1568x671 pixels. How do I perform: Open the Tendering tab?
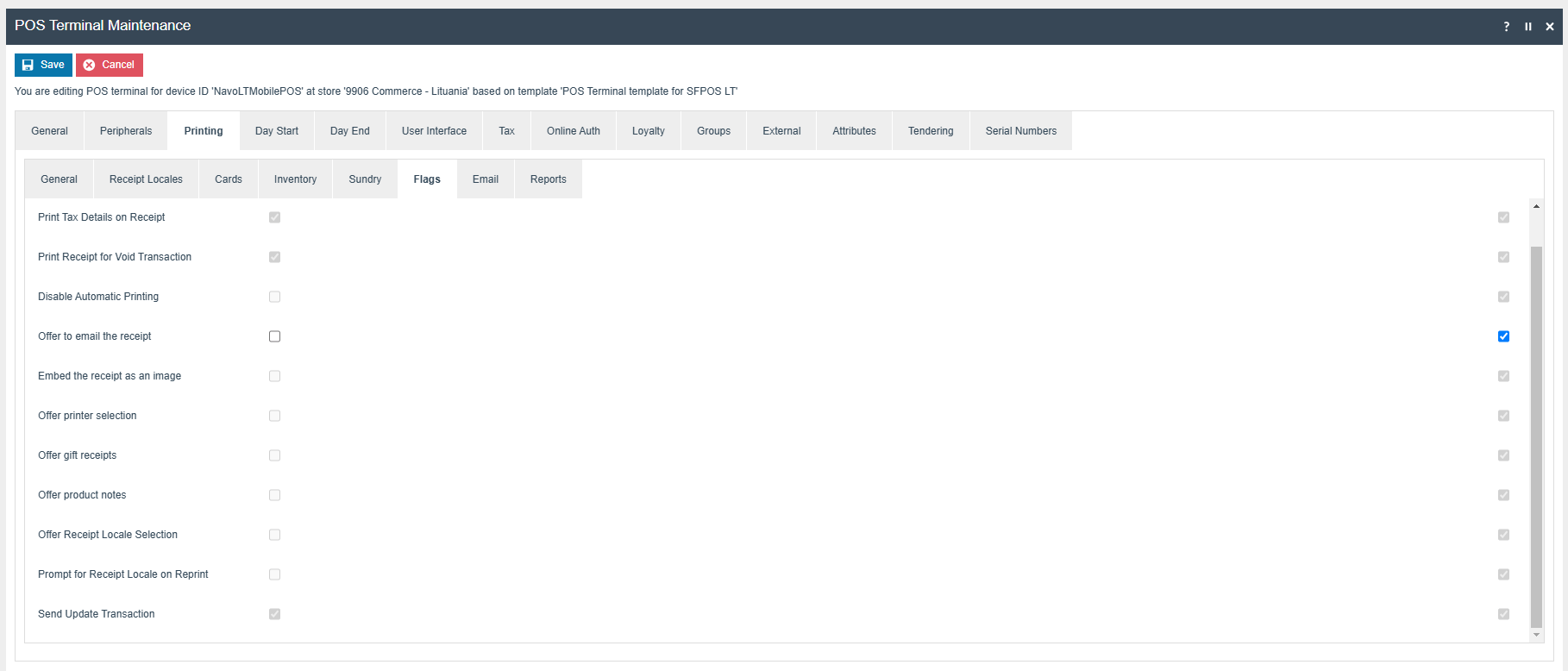point(931,131)
